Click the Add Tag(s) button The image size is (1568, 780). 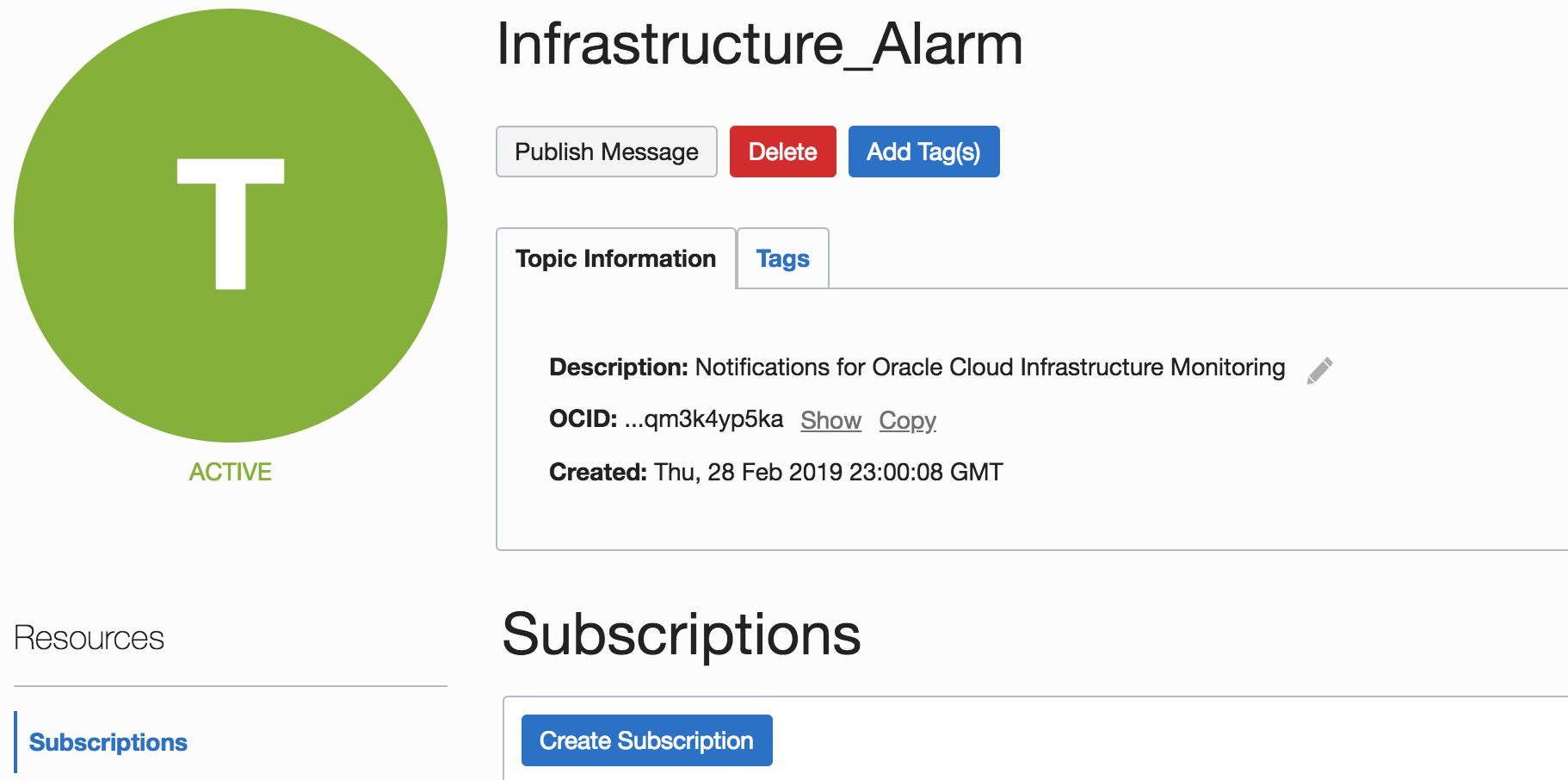(923, 152)
